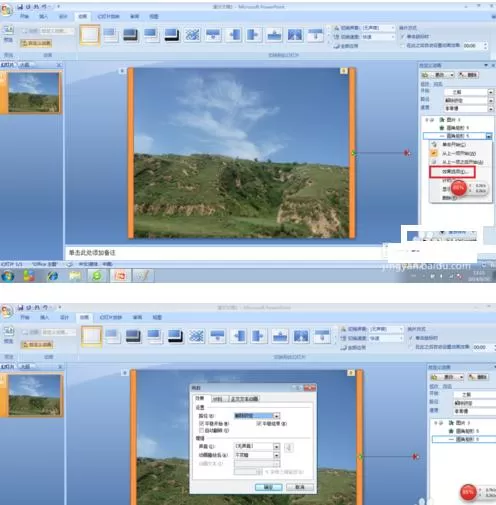Open the Text Animation tab in effect dialog
The width and height of the screenshot is (496, 505).
click(x=244, y=399)
